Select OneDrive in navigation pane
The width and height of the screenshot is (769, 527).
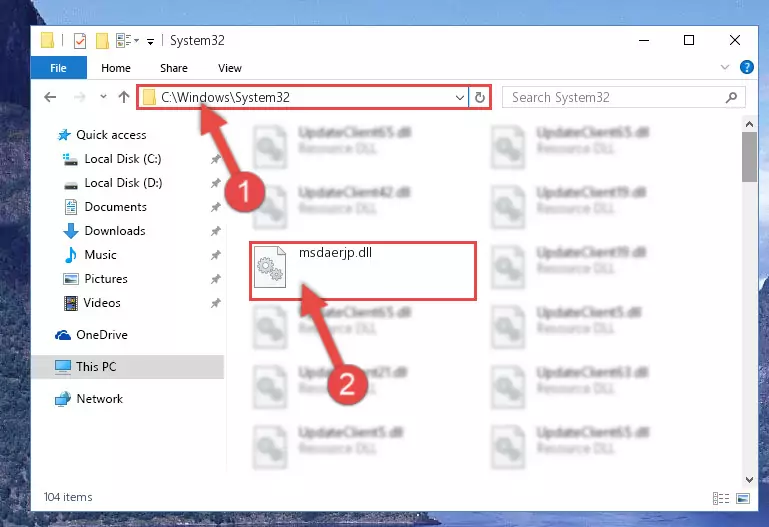[102, 335]
